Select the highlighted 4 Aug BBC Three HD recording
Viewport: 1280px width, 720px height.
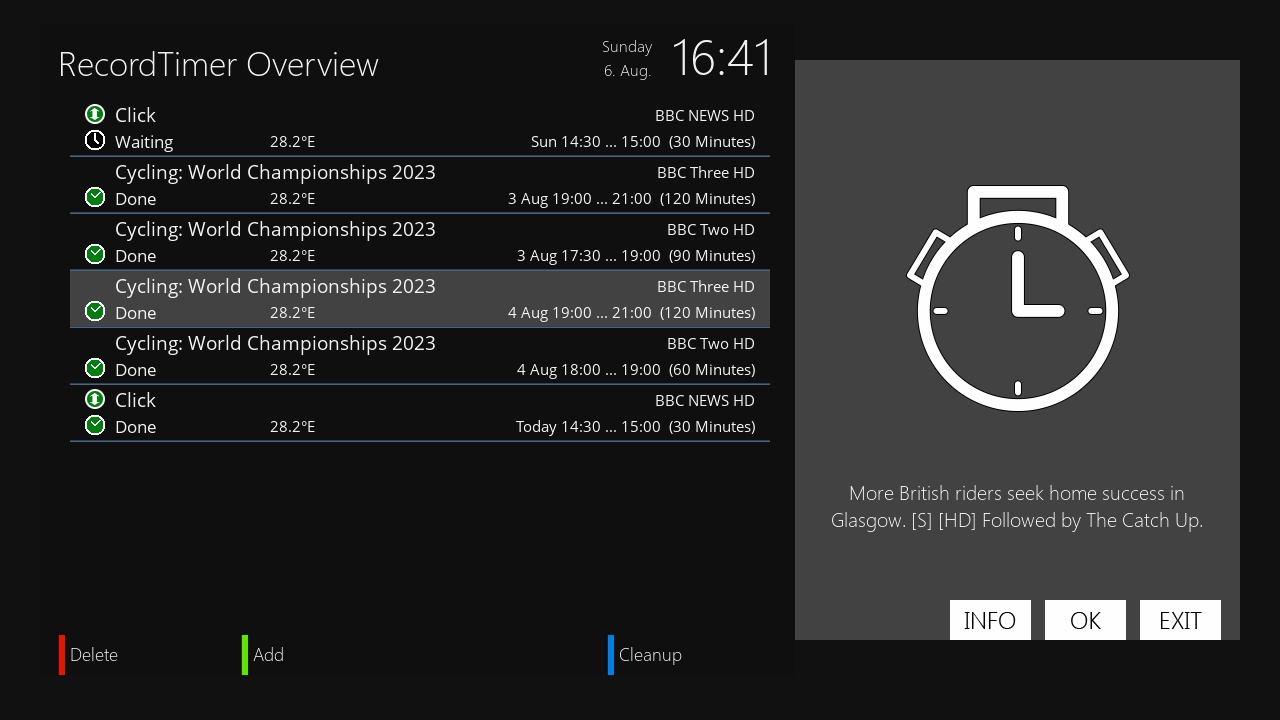[x=420, y=298]
